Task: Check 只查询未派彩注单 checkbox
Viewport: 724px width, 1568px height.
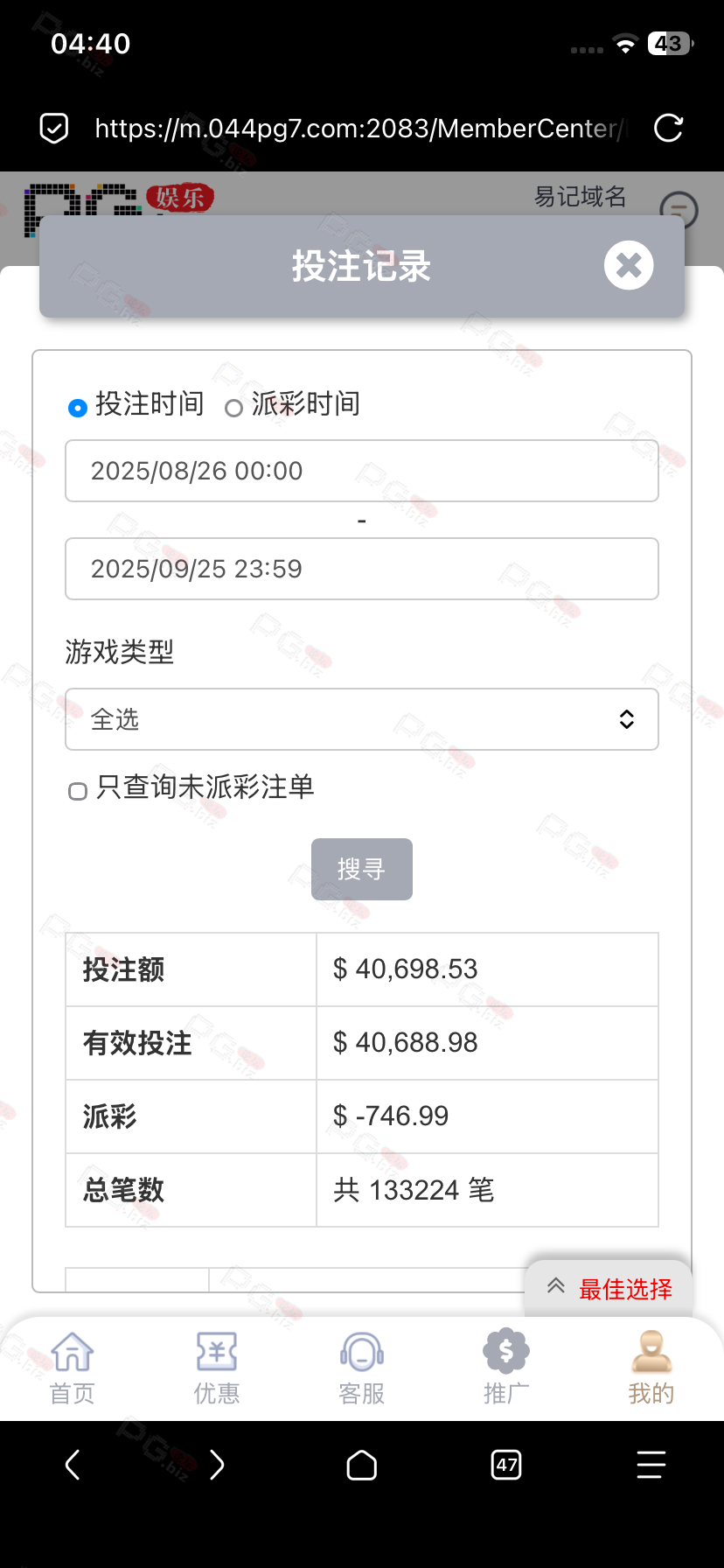Action: [78, 791]
